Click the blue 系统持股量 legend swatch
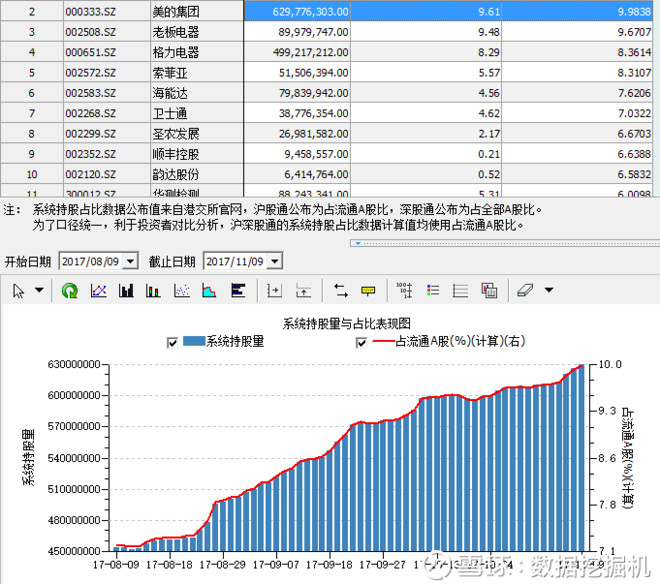 pos(194,341)
